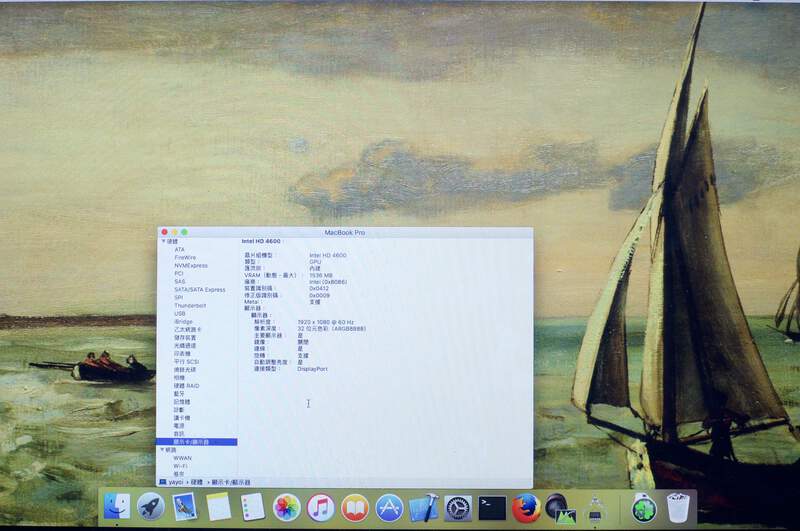Open System Preferences gear icon
Image resolution: width=800 pixels, height=531 pixels.
click(x=457, y=507)
